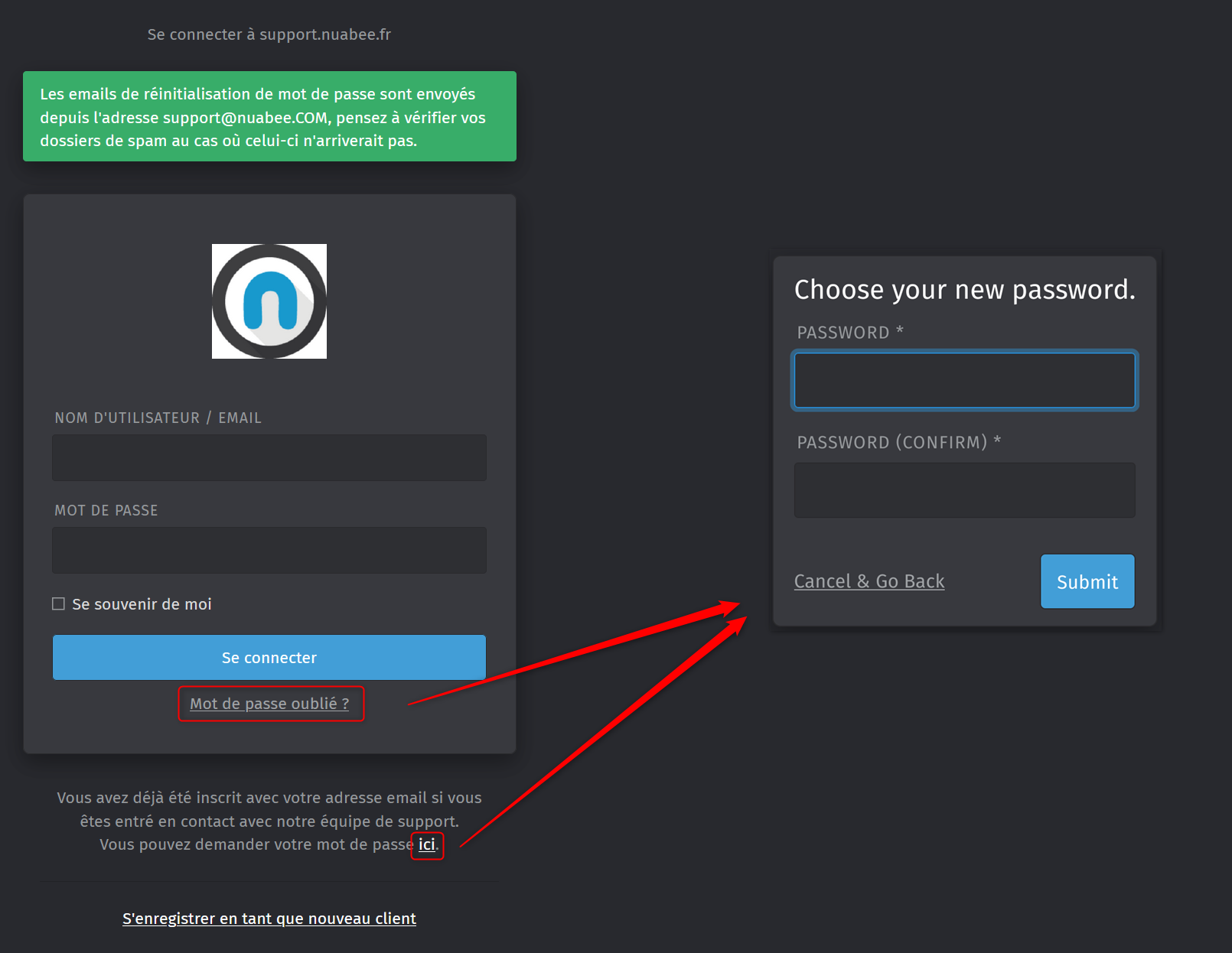Screen dimensions: 1232x953
Task: Click Cancel & Go Back
Action: point(869,581)
